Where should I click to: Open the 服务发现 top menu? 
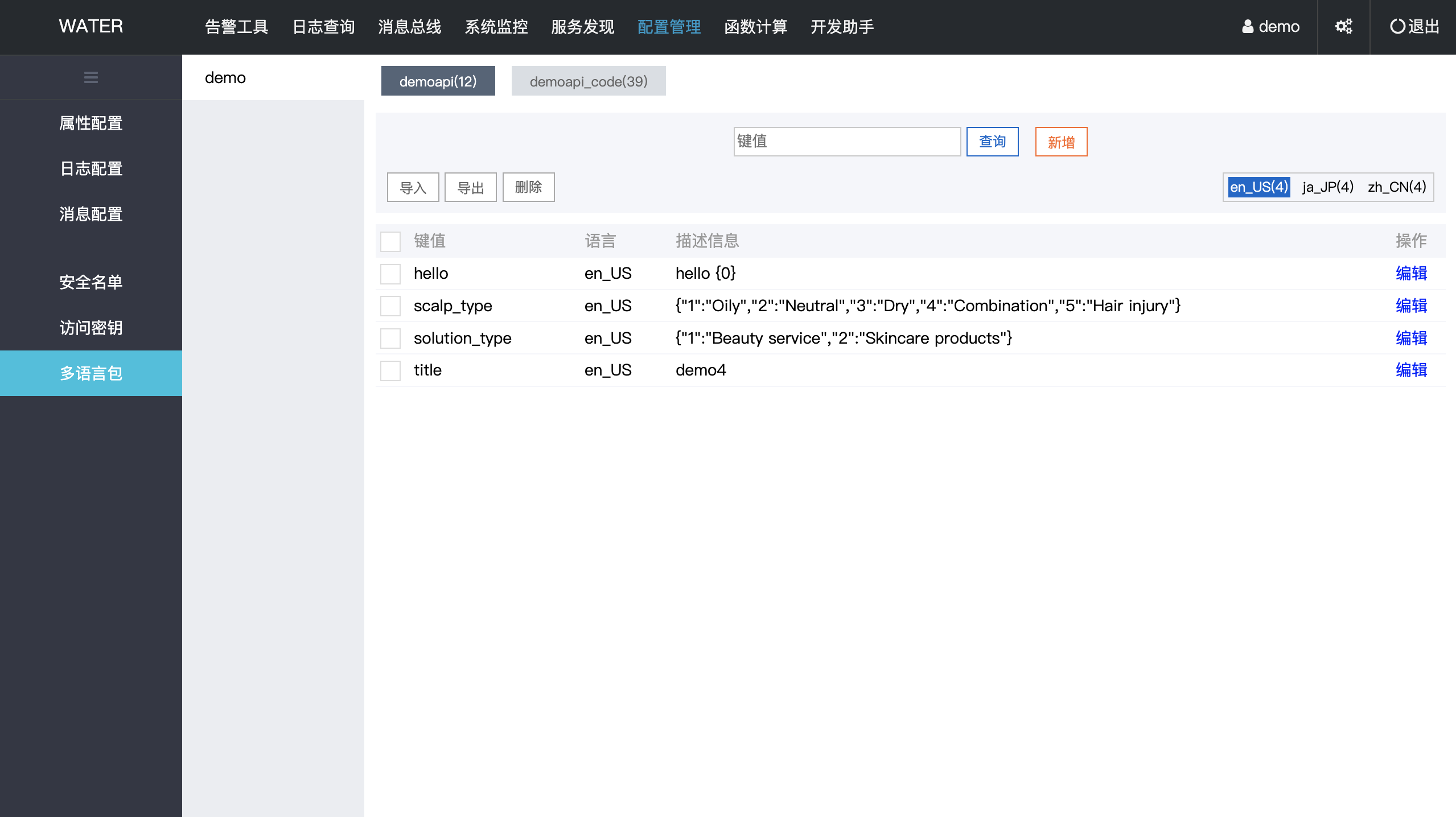(583, 27)
